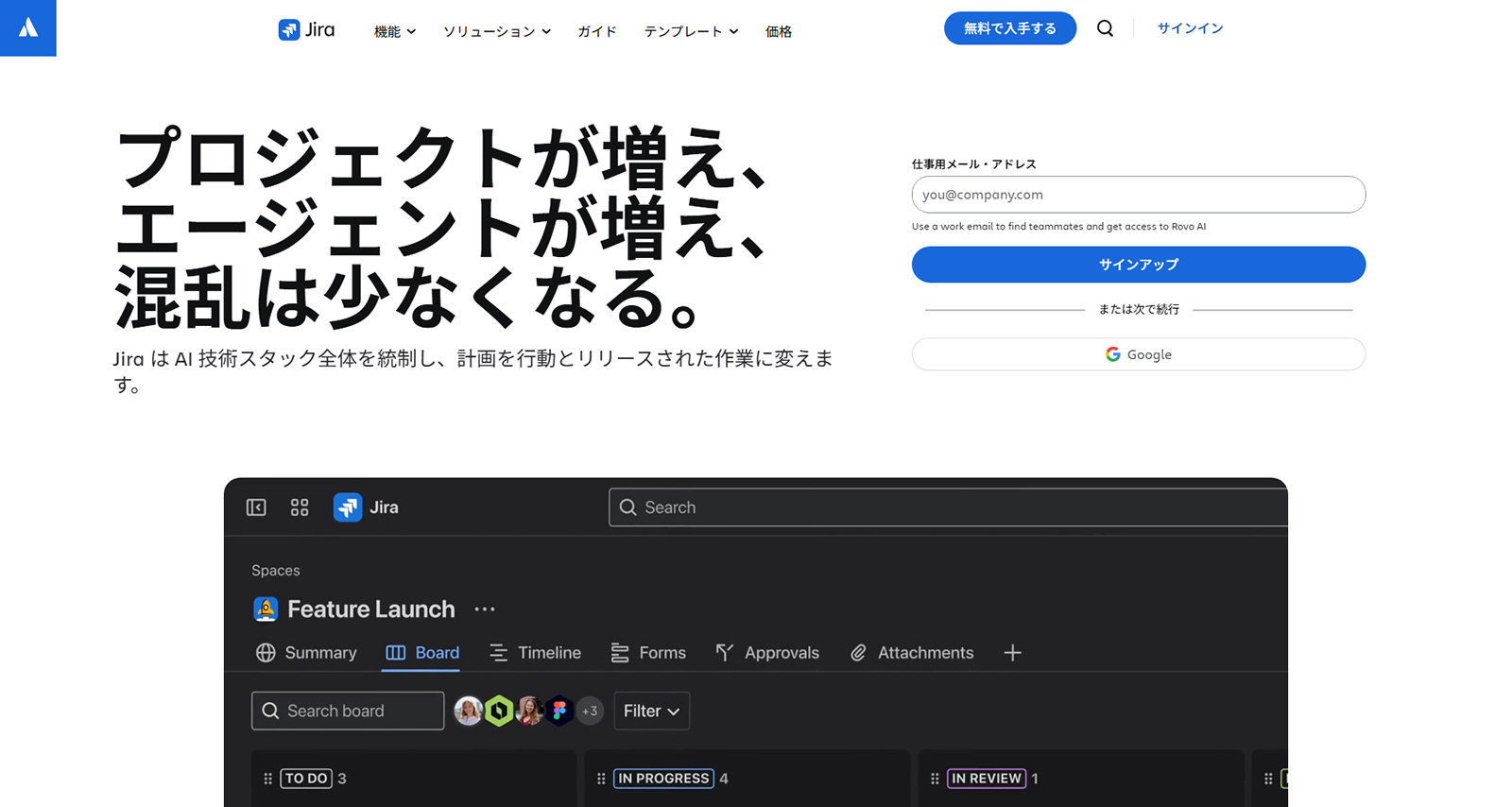This screenshot has height=807, width=1512.
Task: Click the drag handle of TO DO column
Action: point(267,779)
